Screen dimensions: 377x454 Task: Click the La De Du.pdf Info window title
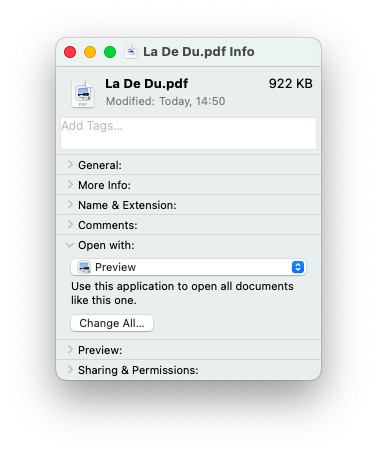point(199,52)
